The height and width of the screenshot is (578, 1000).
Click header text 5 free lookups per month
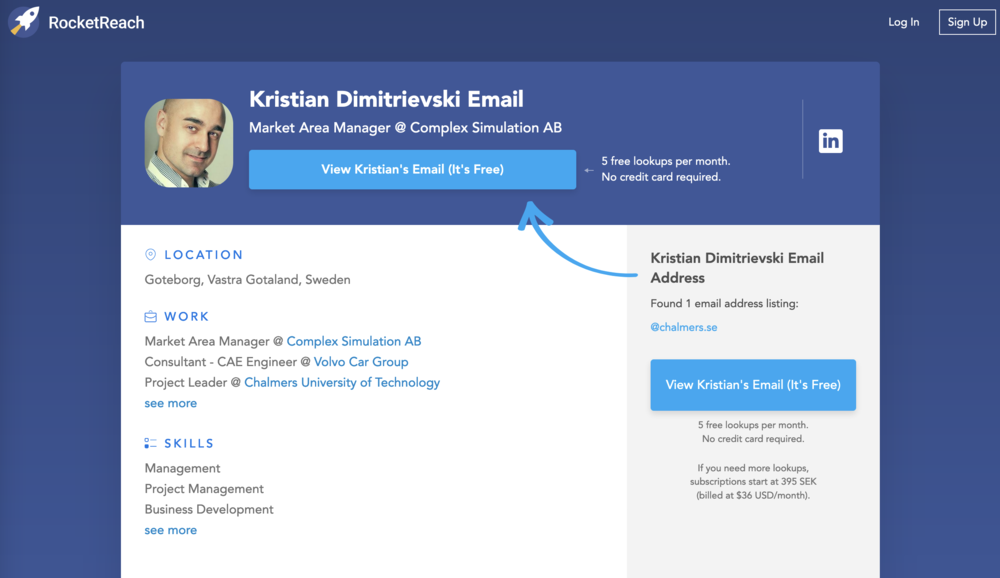tap(666, 161)
